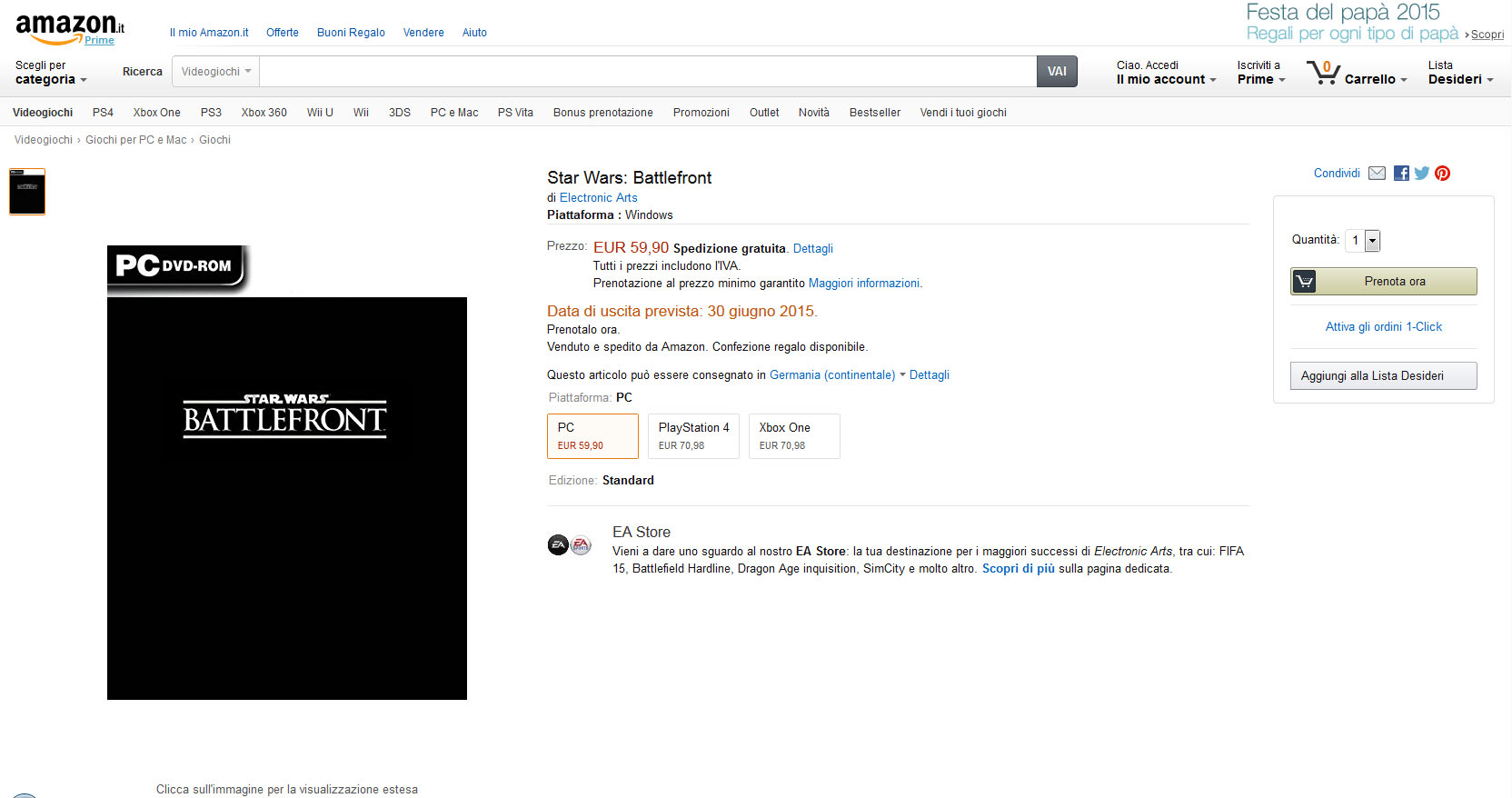Click the Prenota ora button
Viewport: 1512px width, 798px height.
tap(1384, 282)
